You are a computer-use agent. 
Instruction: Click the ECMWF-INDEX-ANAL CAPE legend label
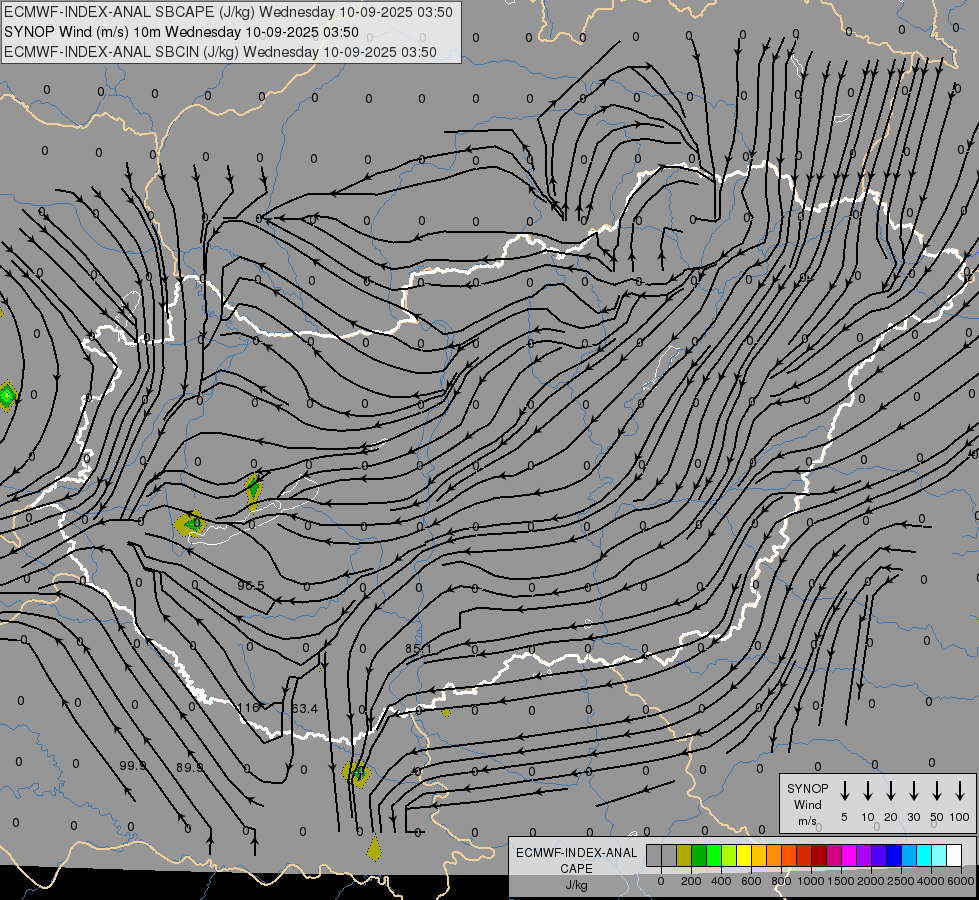tap(576, 860)
